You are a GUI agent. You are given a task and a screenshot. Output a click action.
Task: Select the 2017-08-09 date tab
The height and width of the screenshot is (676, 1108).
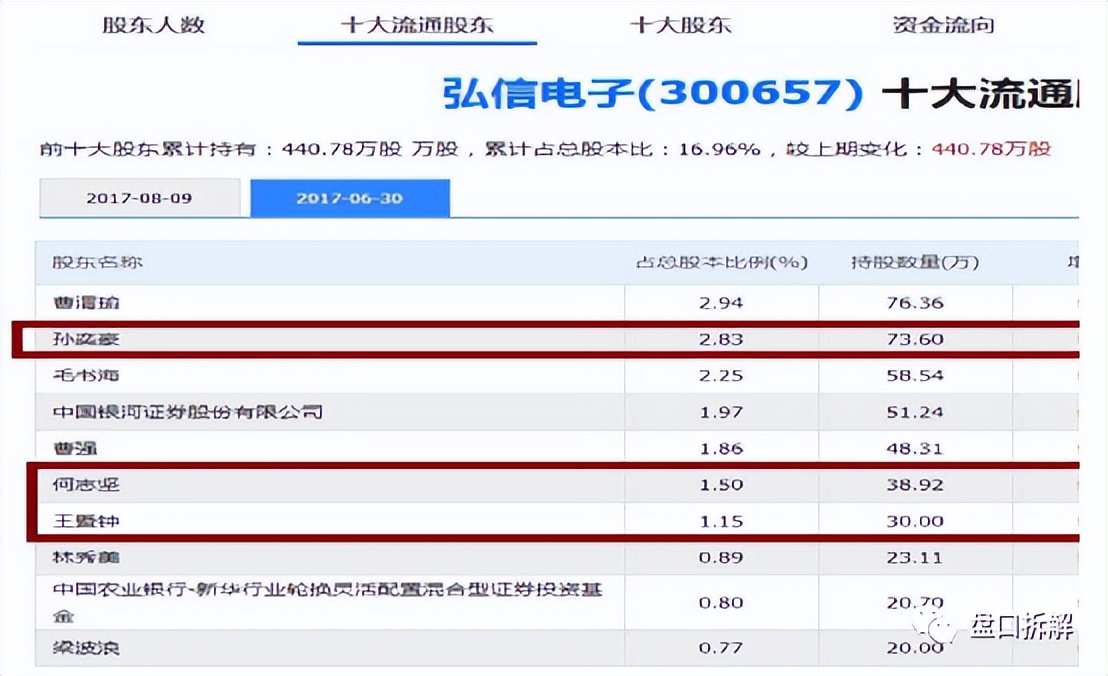coord(139,198)
